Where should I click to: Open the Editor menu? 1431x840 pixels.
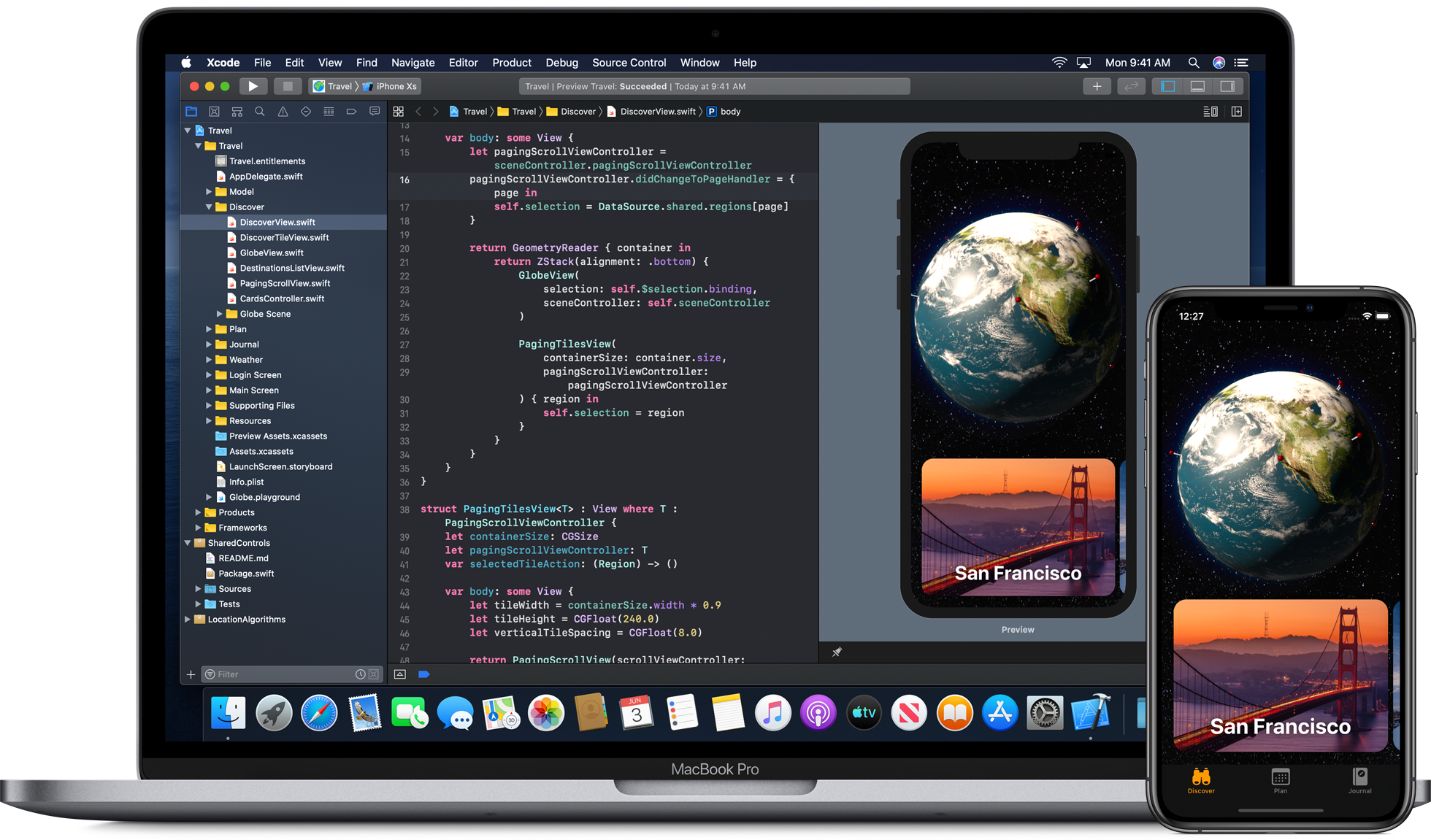463,63
